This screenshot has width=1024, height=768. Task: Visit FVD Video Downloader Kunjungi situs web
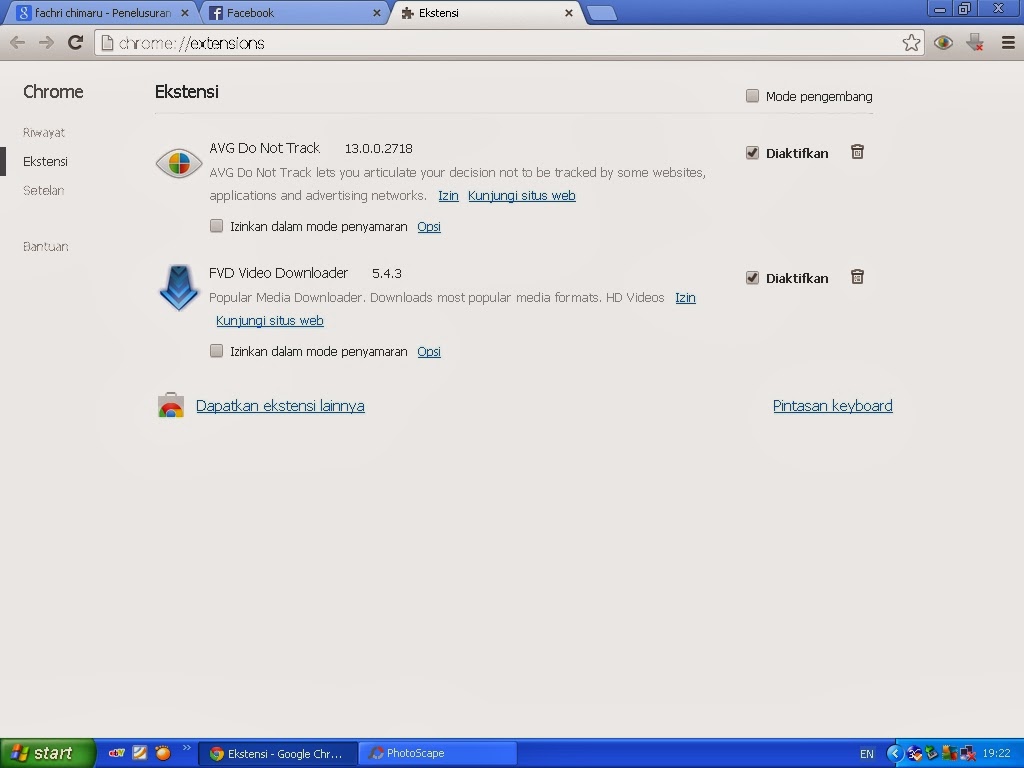[270, 320]
